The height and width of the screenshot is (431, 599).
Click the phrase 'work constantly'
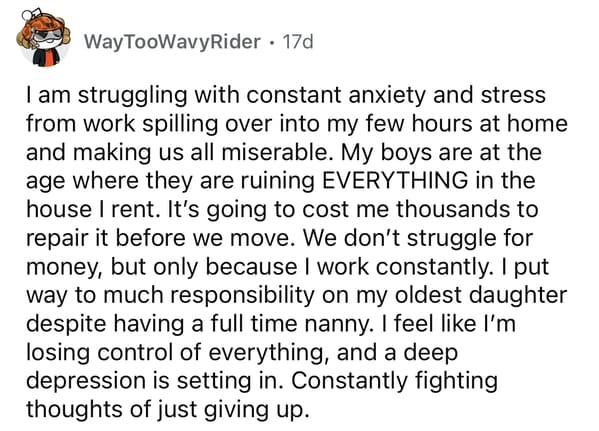coord(403,266)
